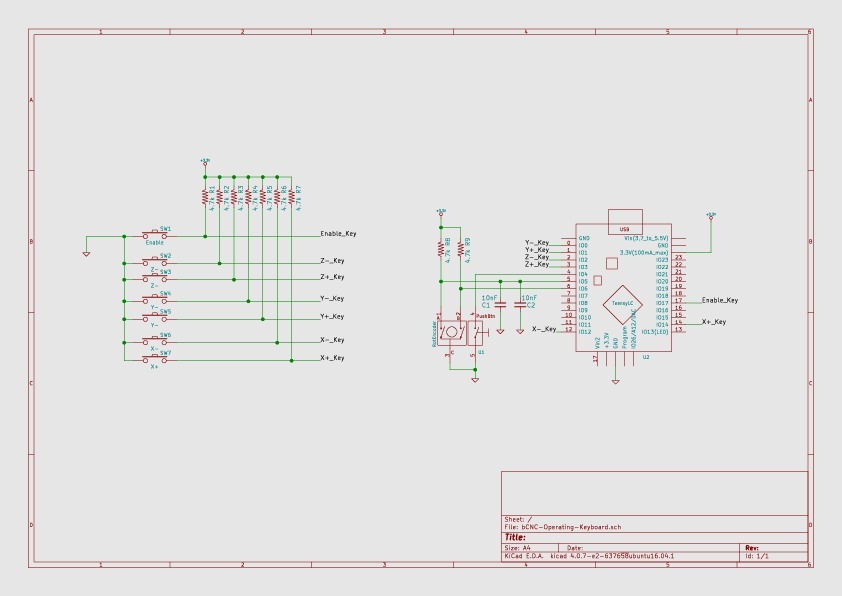Click the X-_Key label at pin 12
The height and width of the screenshot is (596, 842).
(x=544, y=329)
